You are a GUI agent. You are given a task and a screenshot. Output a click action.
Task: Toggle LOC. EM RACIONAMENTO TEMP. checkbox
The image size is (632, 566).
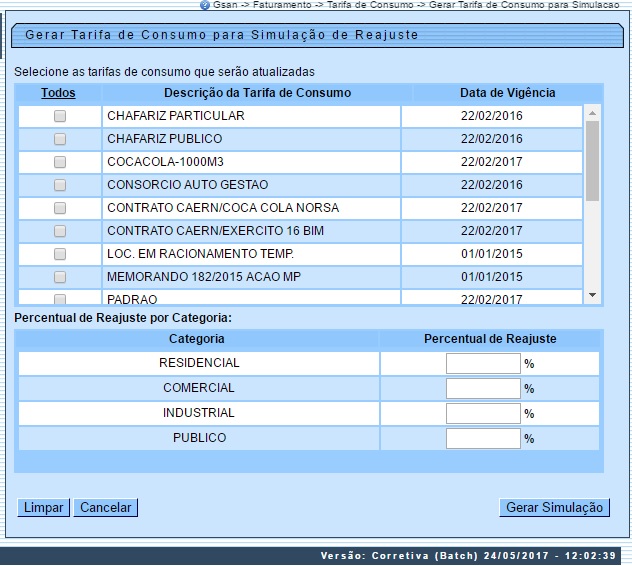click(x=60, y=254)
